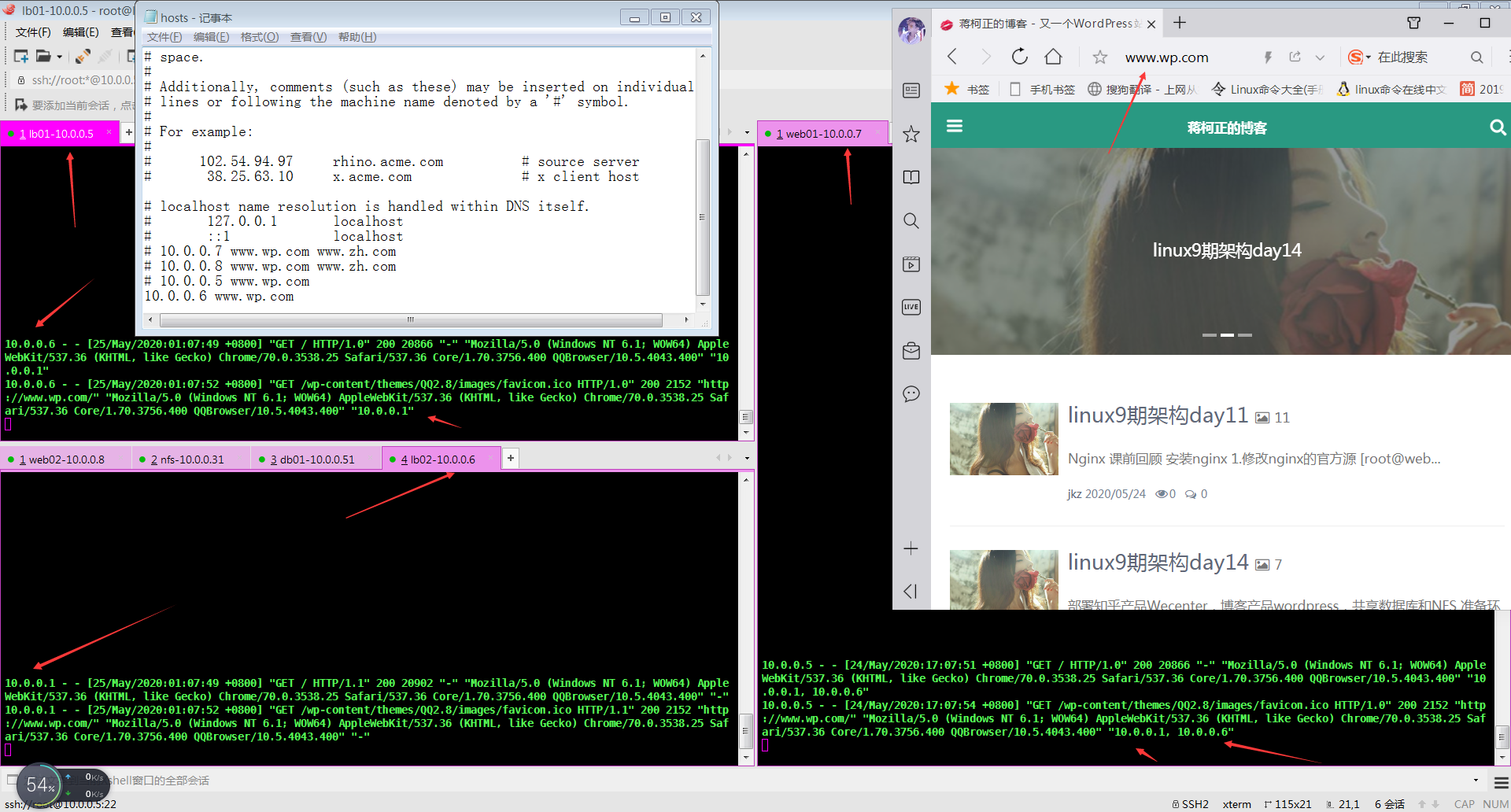The image size is (1511, 812).
Task: Click the browser address field www.wp.com
Action: click(x=1167, y=57)
